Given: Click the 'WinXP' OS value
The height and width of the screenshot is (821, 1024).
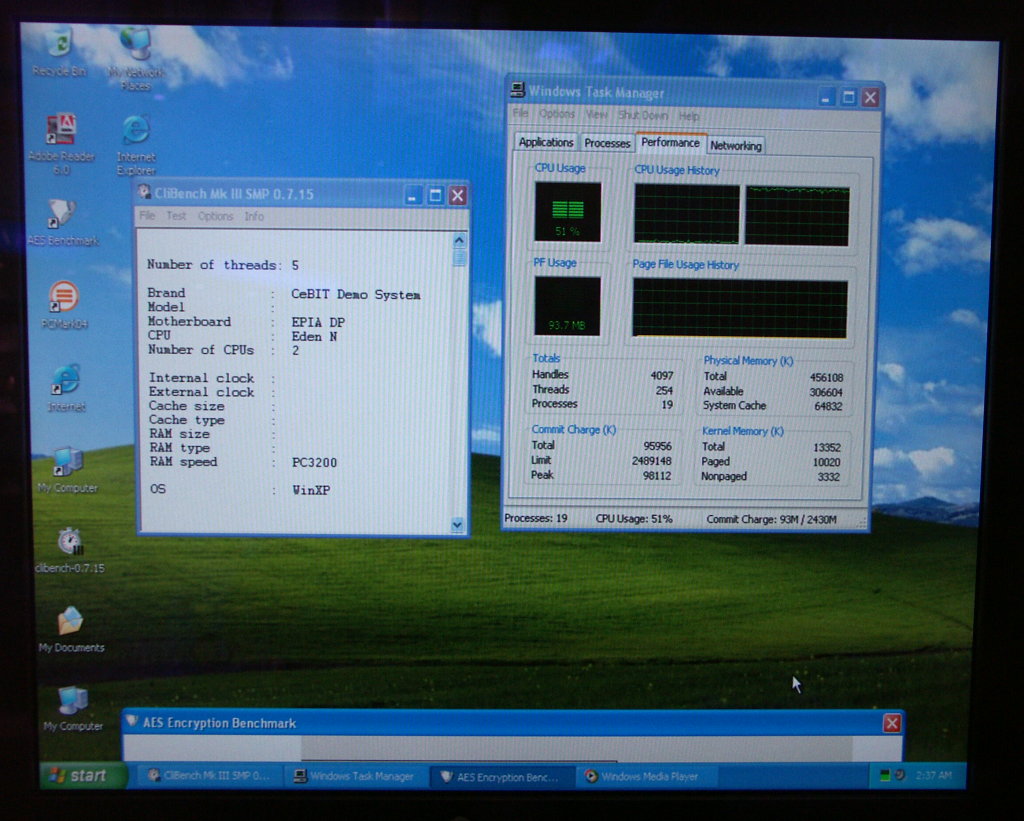Looking at the screenshot, I should pos(311,490).
